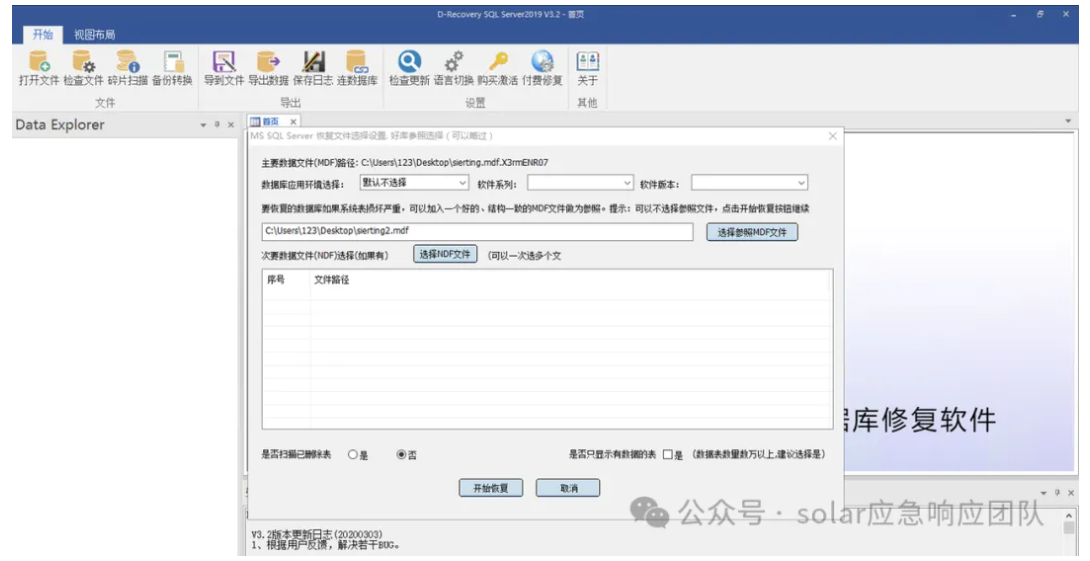Screen dimensions: 1090x561
Task: Click the 导到文件 (Export to File) icon
Action: pos(224,66)
